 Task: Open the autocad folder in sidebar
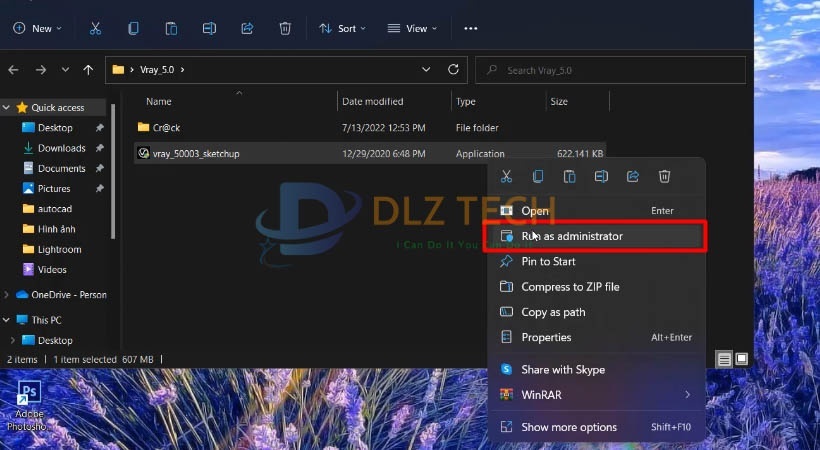click(x=54, y=209)
